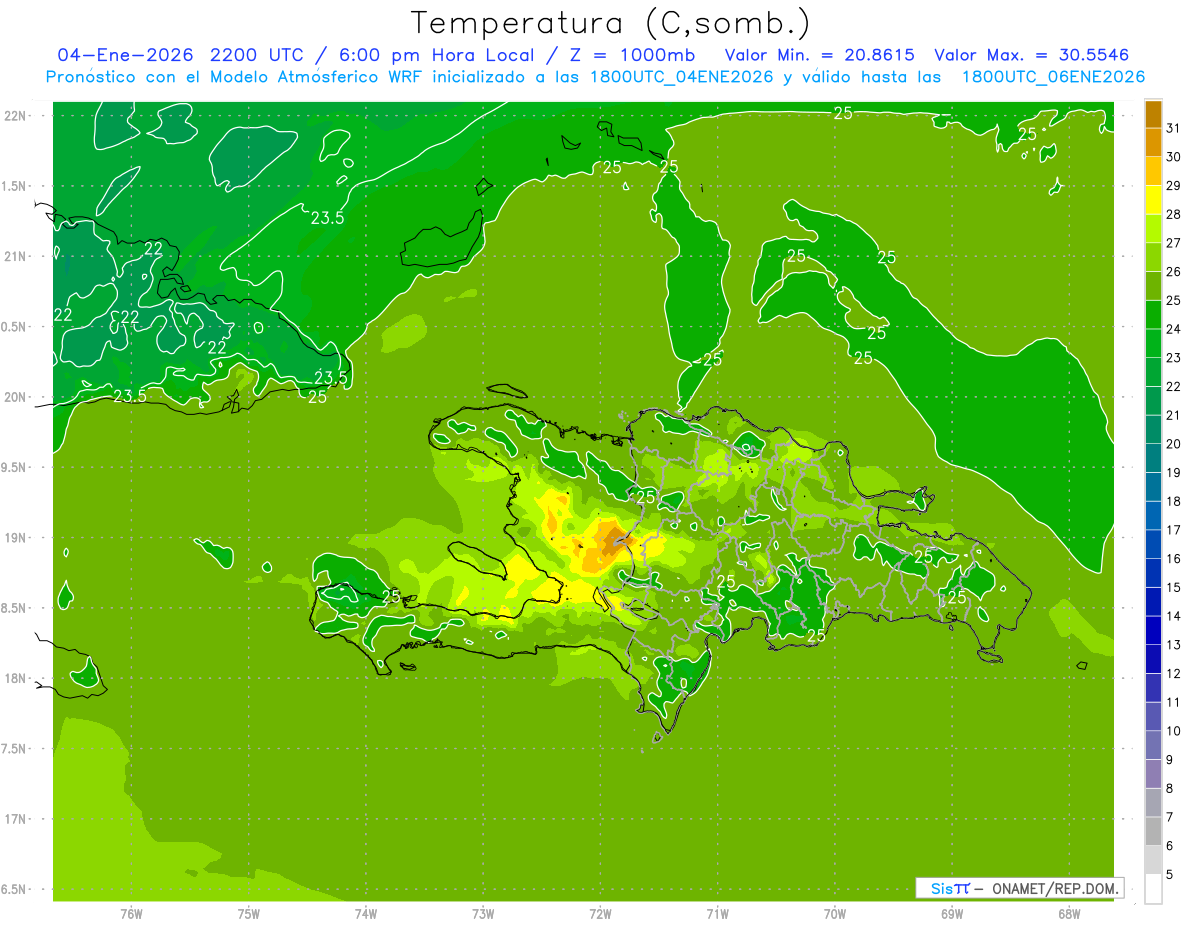Click the legend swatch between 26 and 27
Viewport: 1200px width, 927px height.
tap(1153, 258)
